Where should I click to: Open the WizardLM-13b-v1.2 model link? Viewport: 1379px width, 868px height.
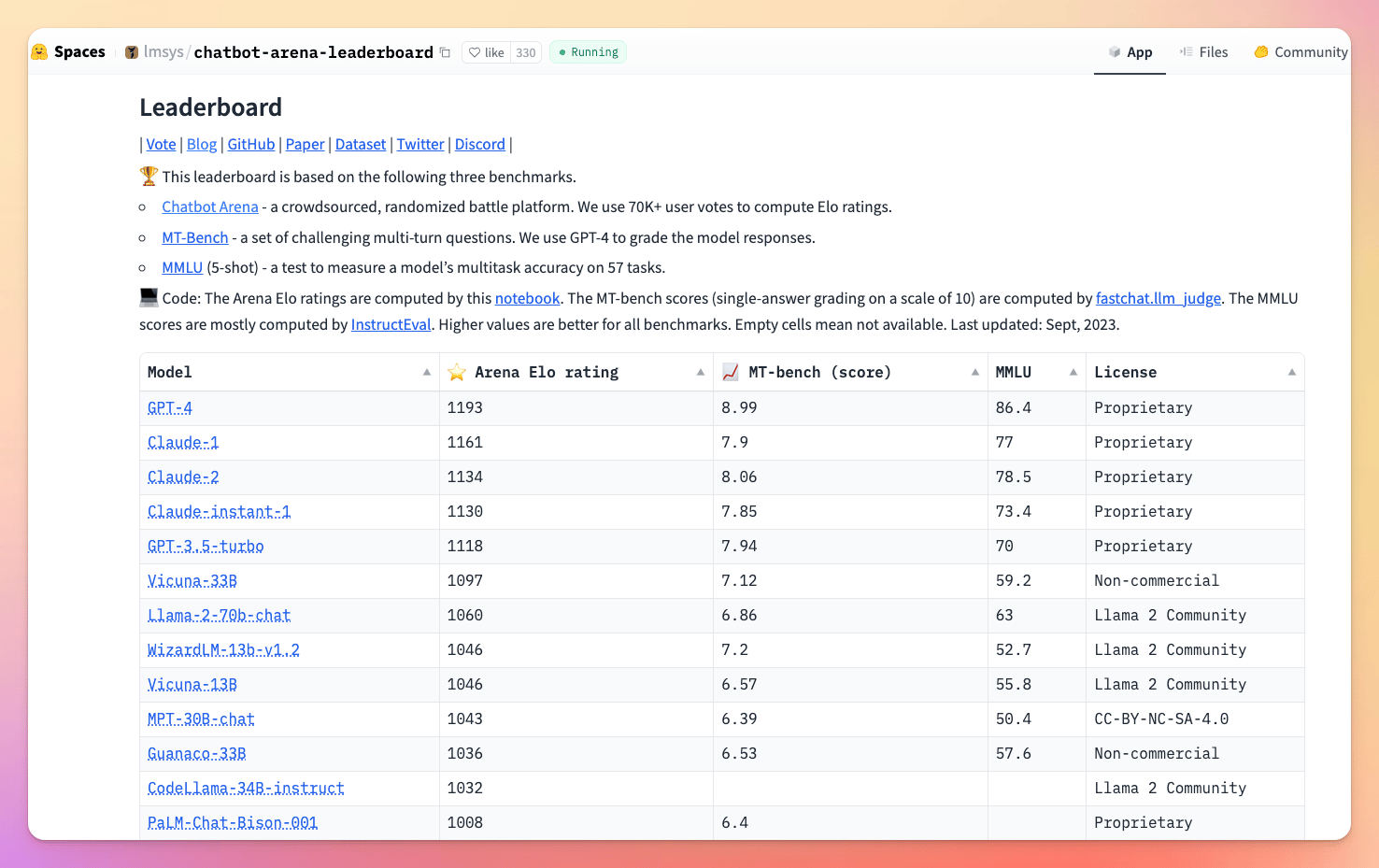click(224, 650)
